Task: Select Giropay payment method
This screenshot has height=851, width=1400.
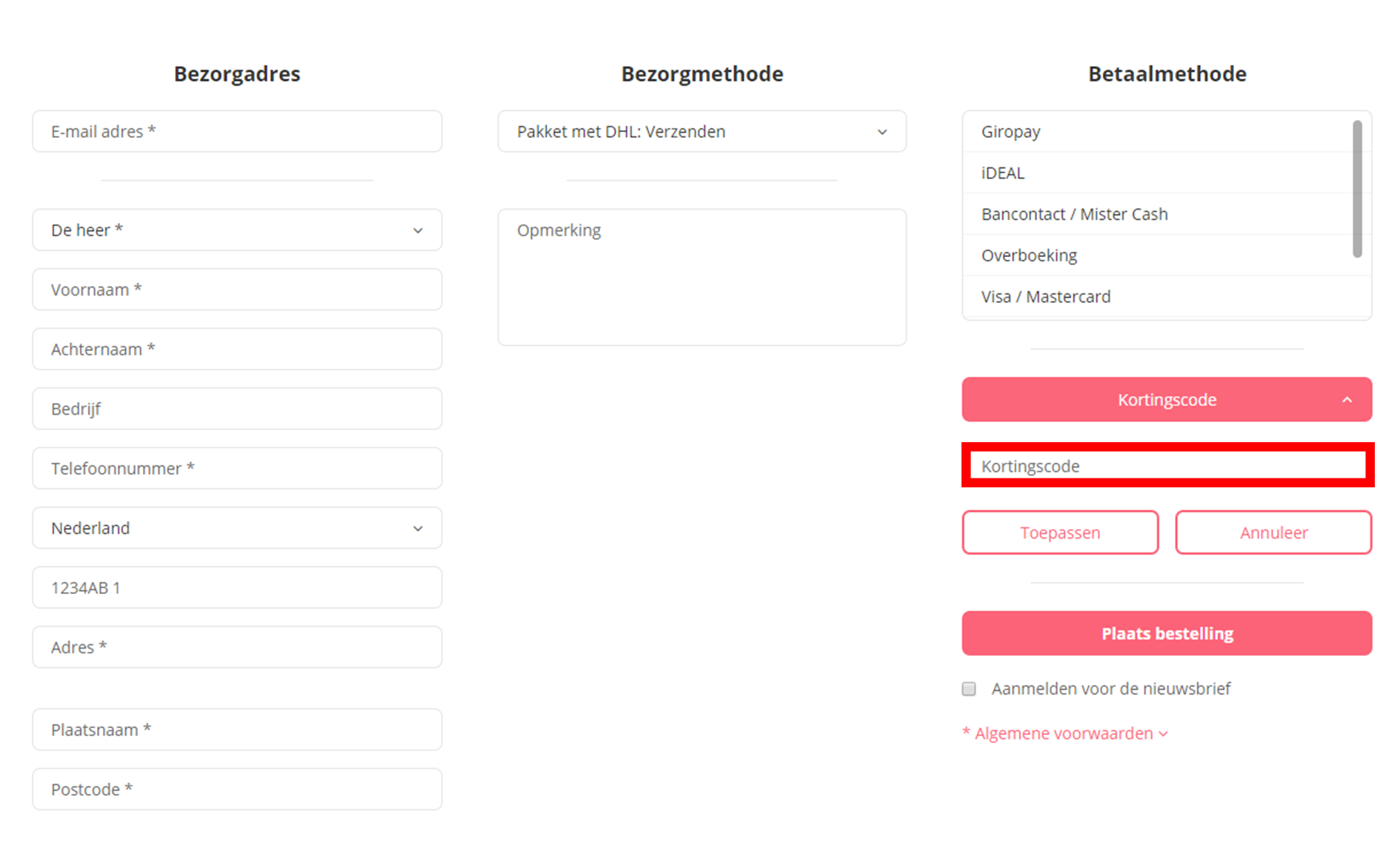Action: tap(1011, 132)
